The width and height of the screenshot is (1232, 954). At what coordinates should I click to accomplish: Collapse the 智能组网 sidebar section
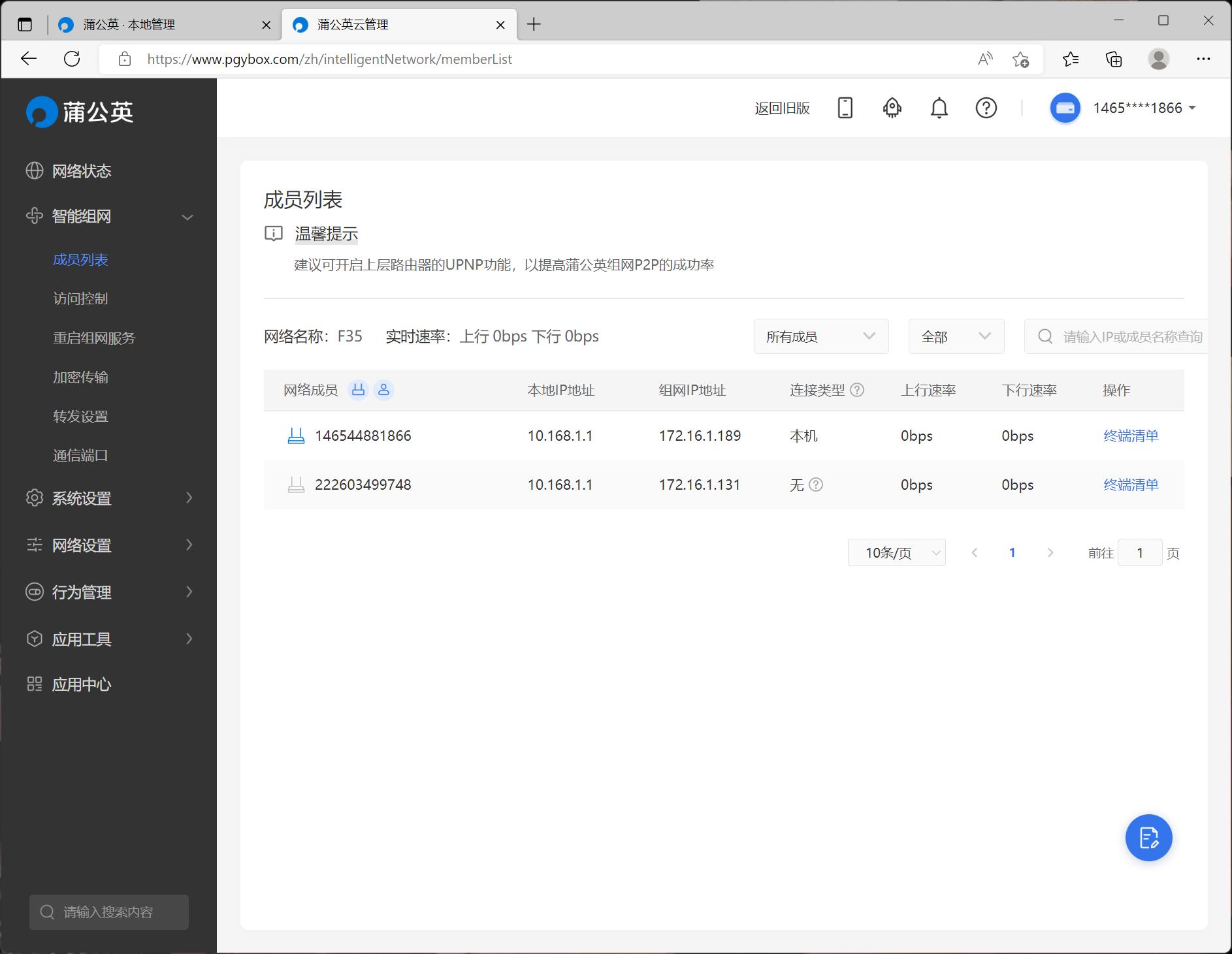187,216
